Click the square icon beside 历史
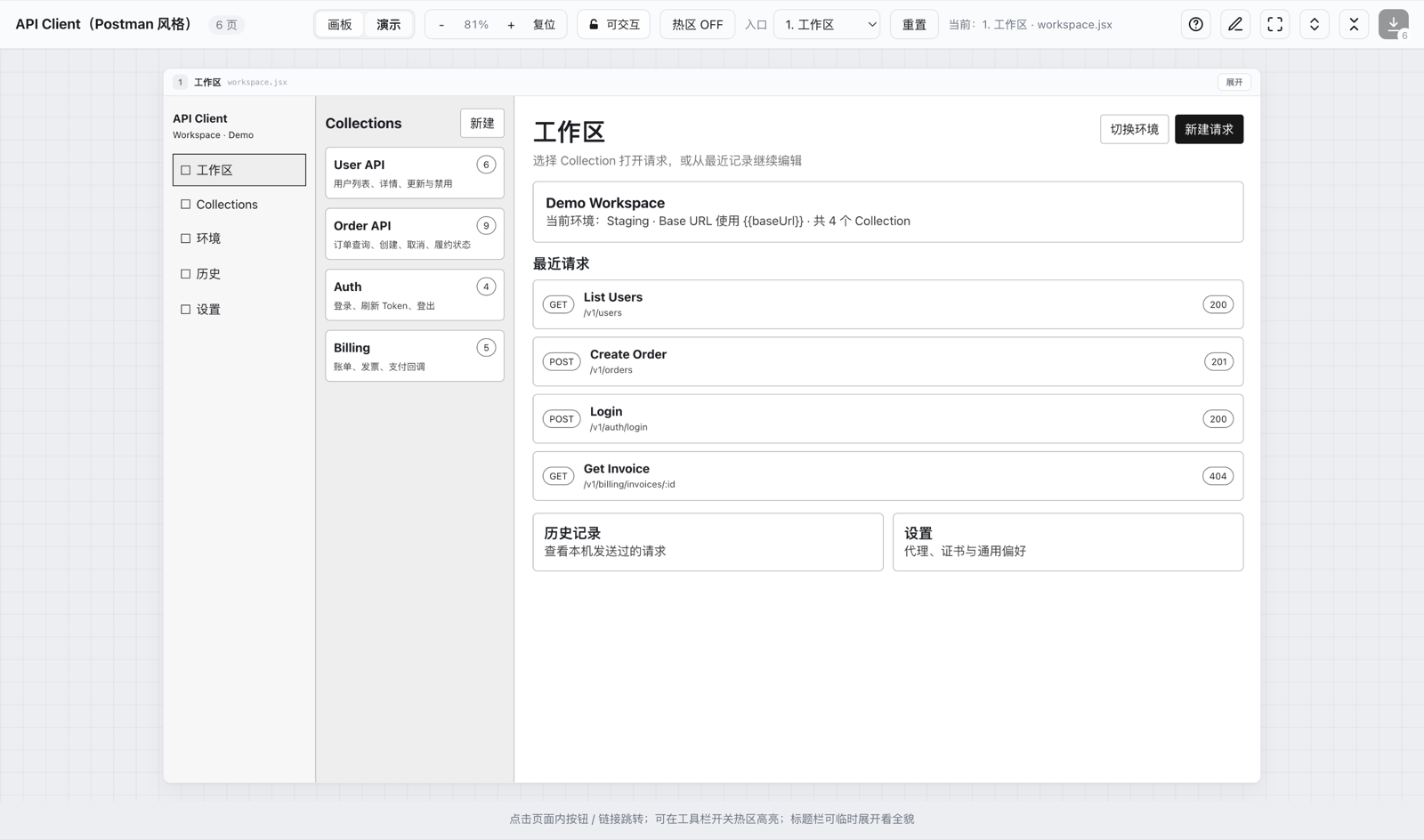 (x=185, y=274)
